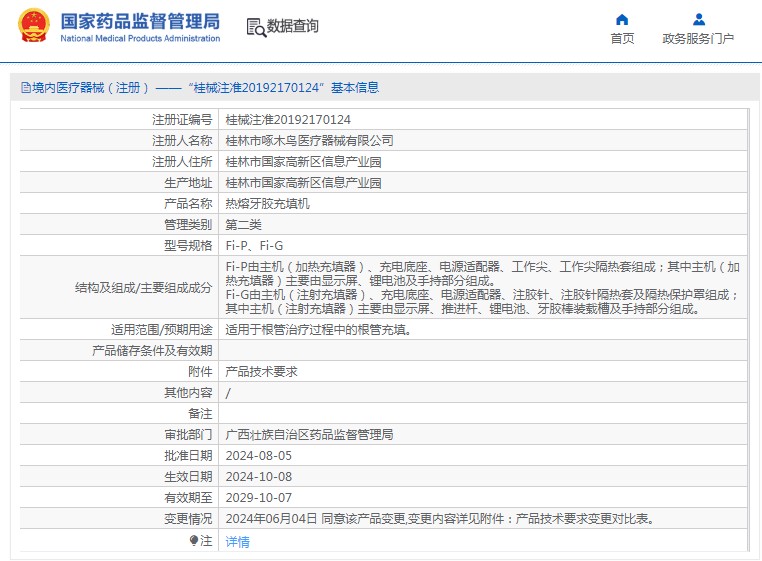Click the 首页 house icon
The width and height of the screenshot is (762, 561).
click(622, 19)
